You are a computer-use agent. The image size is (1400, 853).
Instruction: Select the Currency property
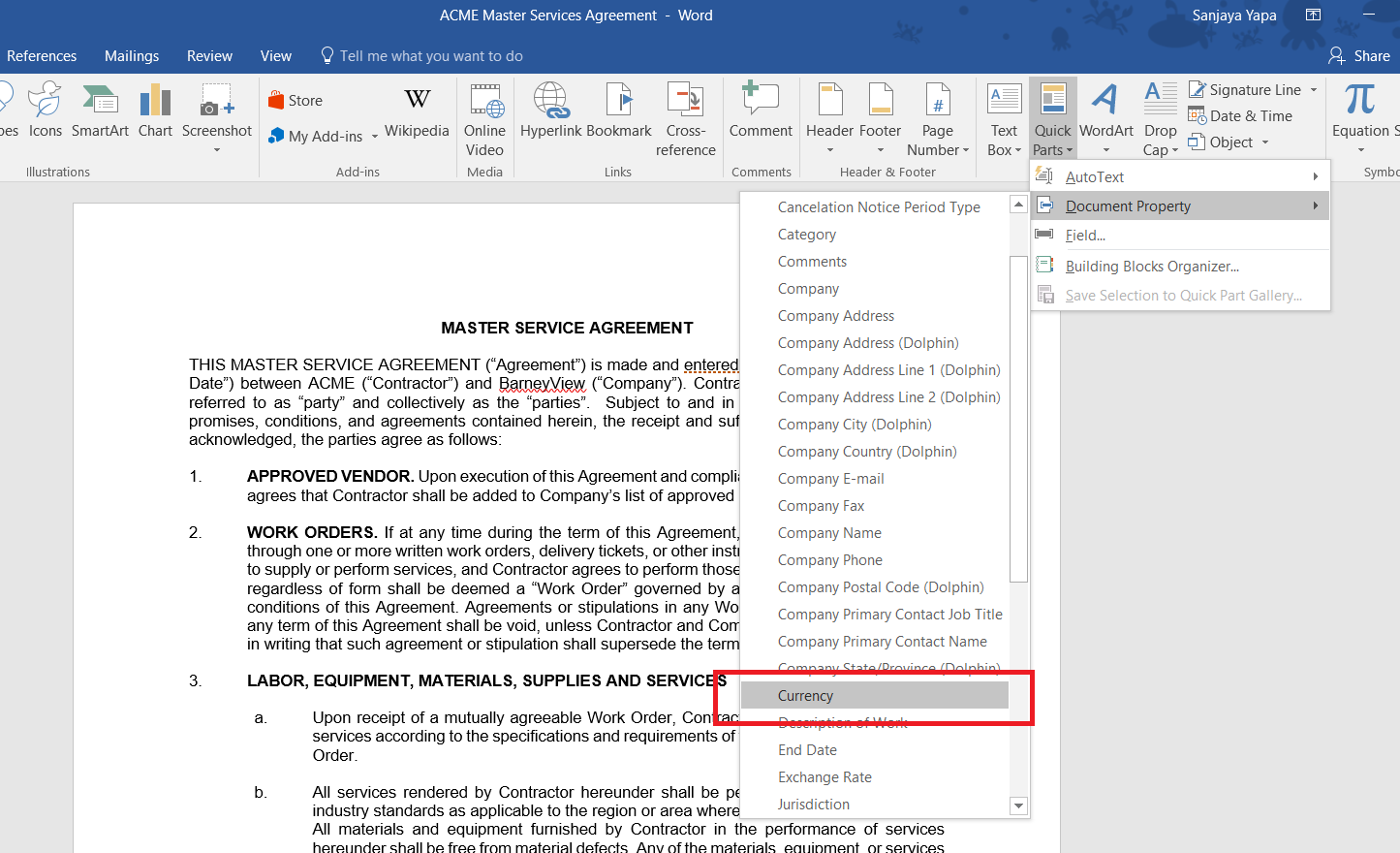(x=875, y=696)
